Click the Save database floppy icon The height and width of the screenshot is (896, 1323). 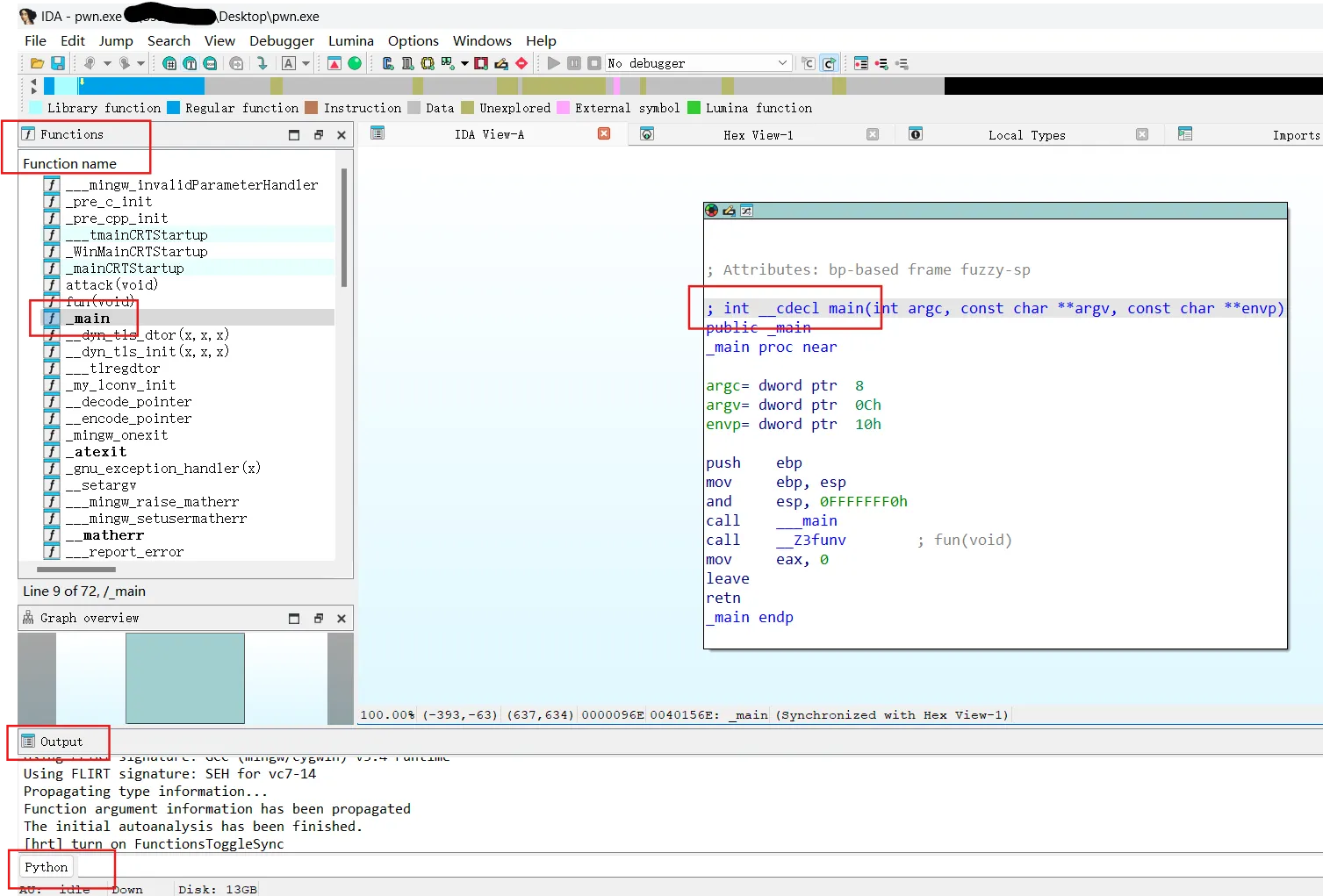[x=58, y=63]
